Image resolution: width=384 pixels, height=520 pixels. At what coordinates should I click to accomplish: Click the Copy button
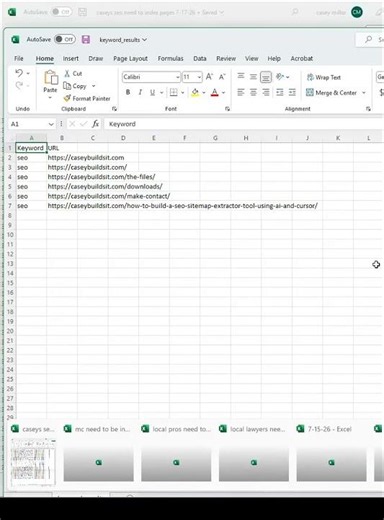[75, 86]
